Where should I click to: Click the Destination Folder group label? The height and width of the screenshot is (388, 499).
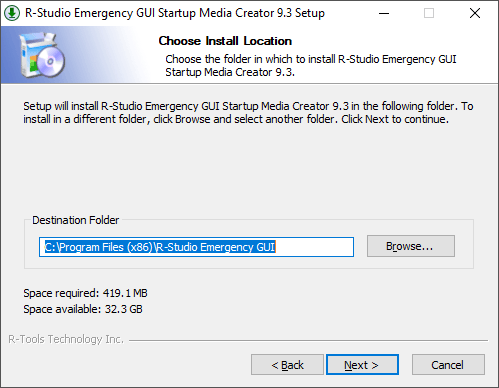pos(75,220)
